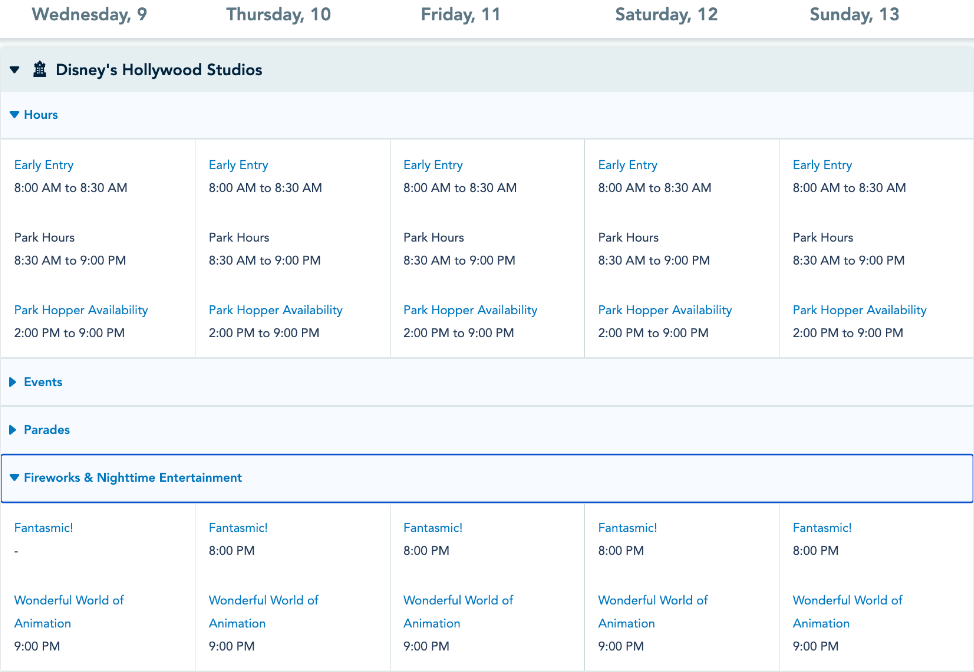Expand the Events section
The width and height of the screenshot is (974, 672).
[x=36, y=382]
